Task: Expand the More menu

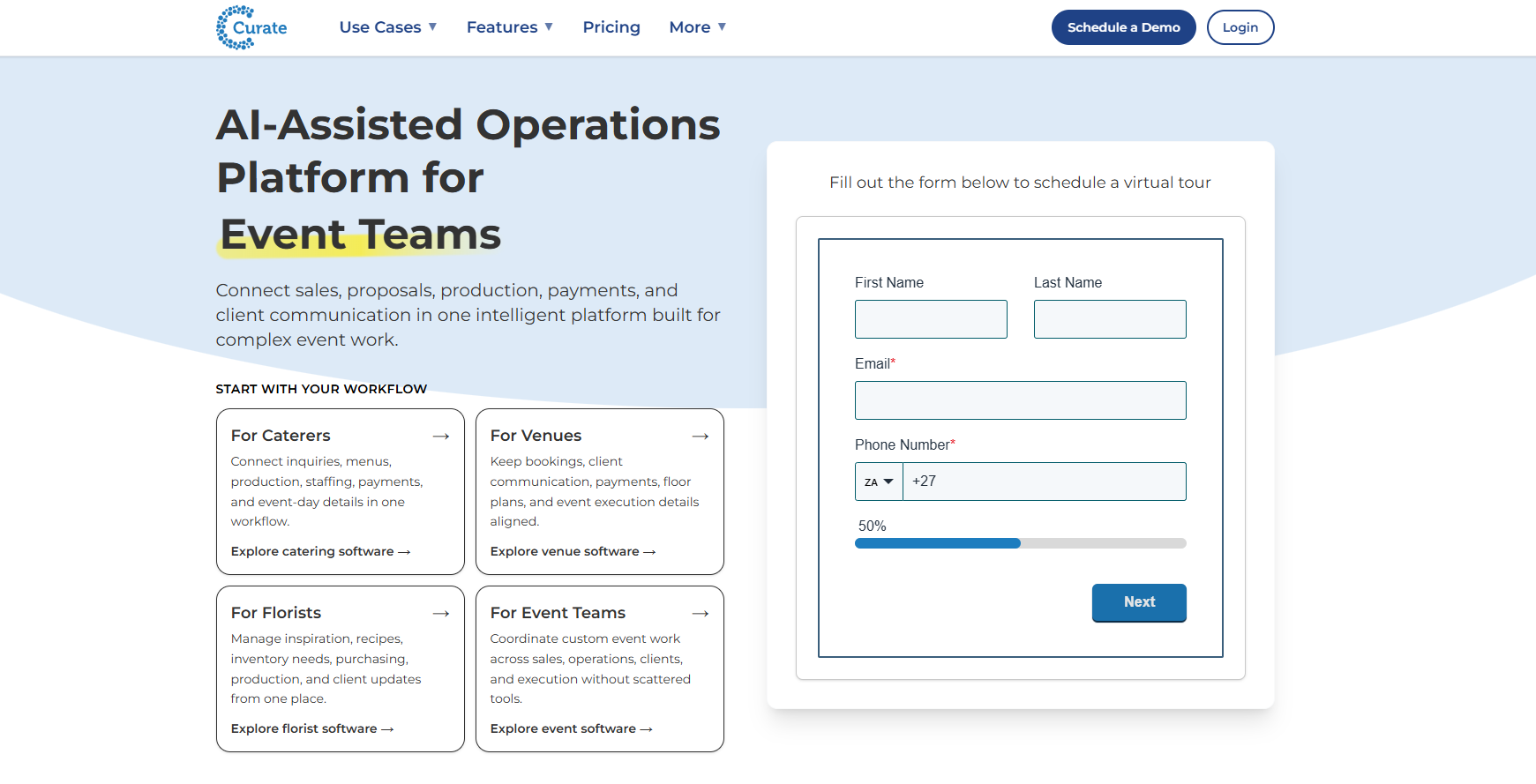Action: [698, 27]
